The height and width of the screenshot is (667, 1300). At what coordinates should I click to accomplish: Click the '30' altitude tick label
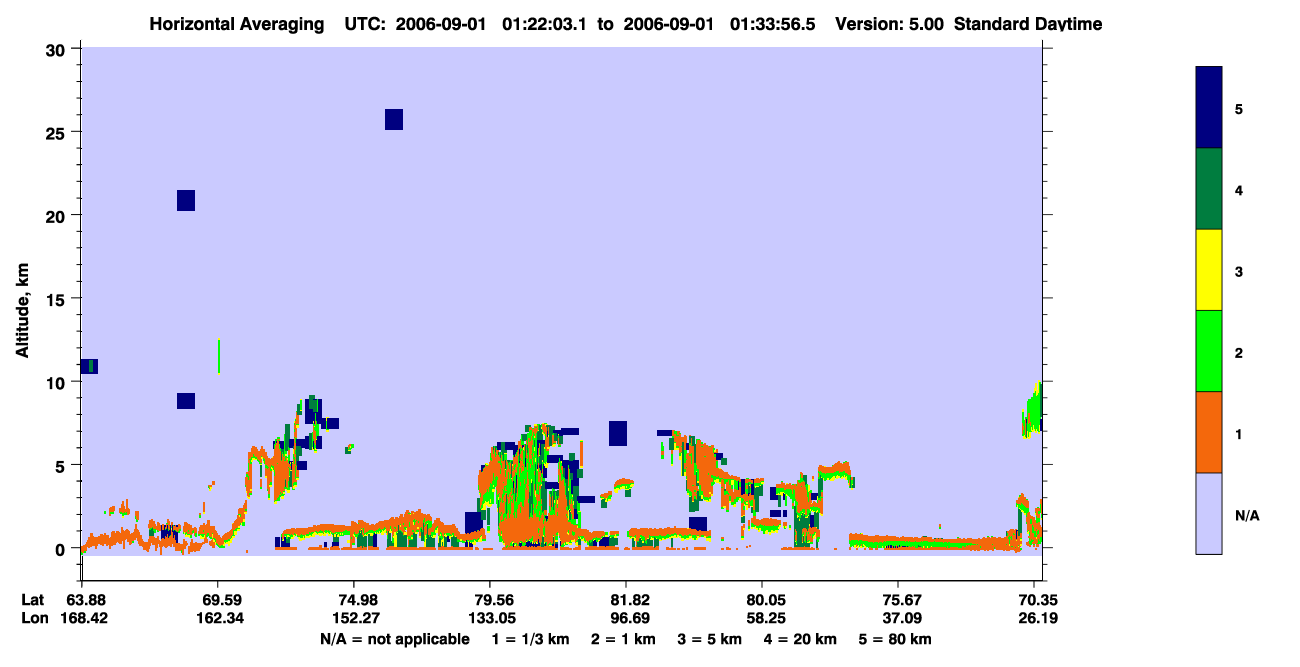tap(56, 49)
